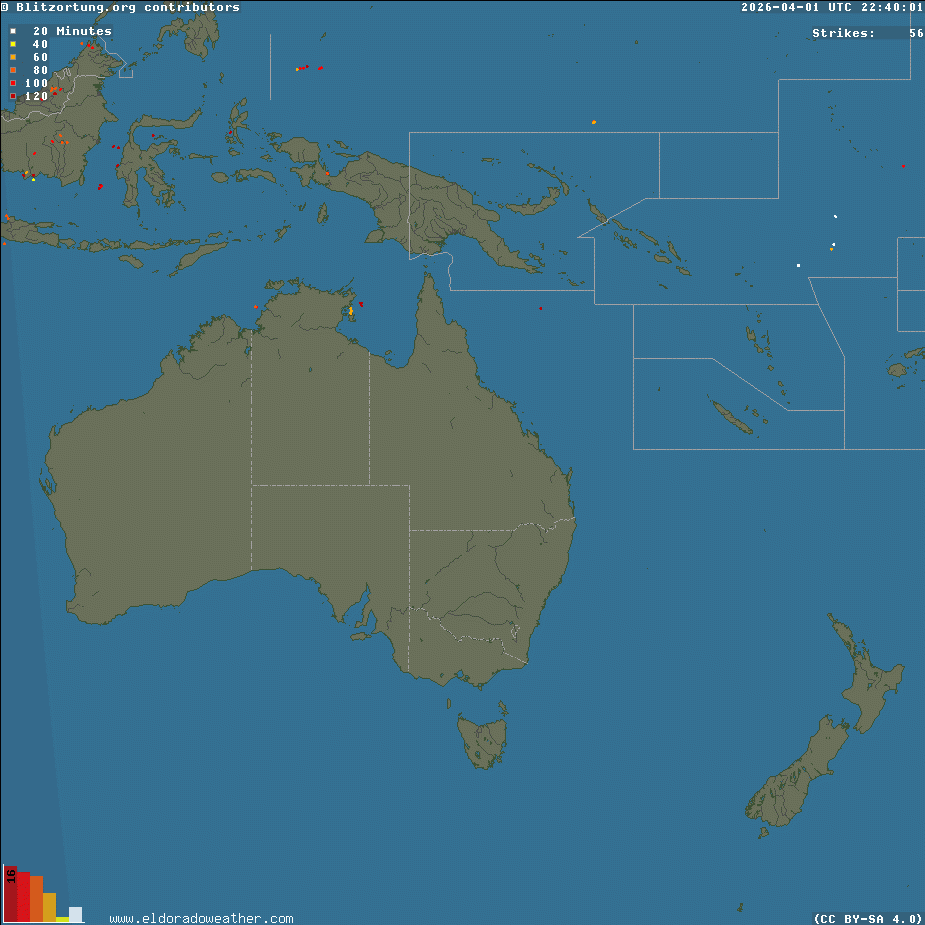The image size is (925, 925).
Task: Click Tasmania island on the map
Action: point(483,740)
